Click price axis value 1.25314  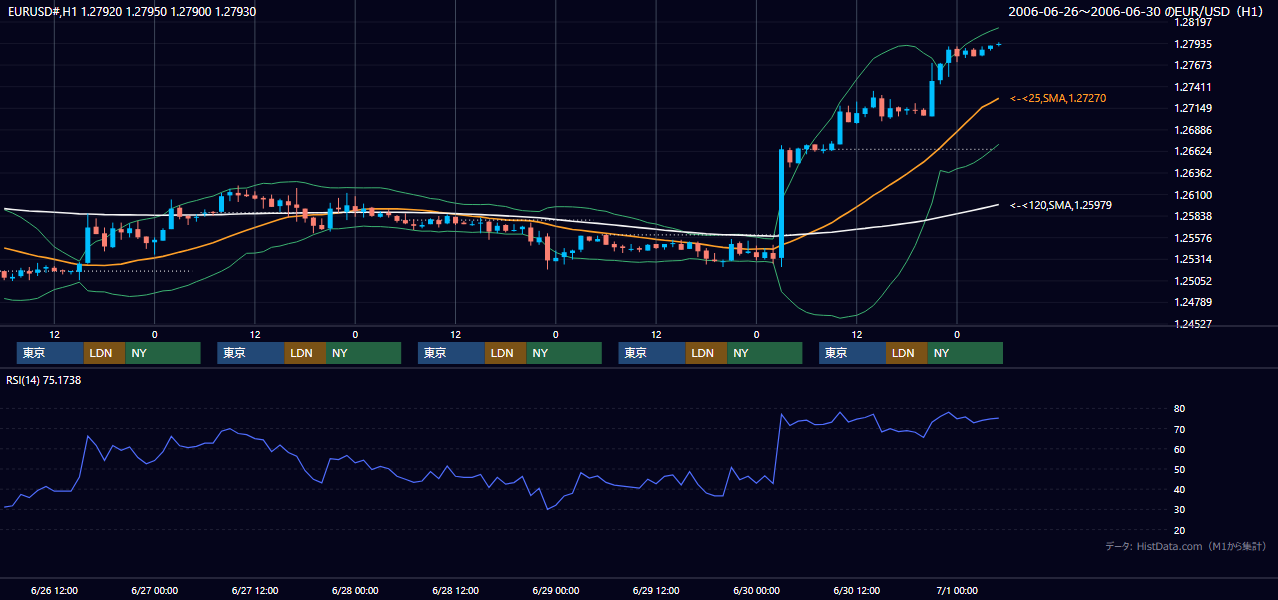(x=1194, y=259)
